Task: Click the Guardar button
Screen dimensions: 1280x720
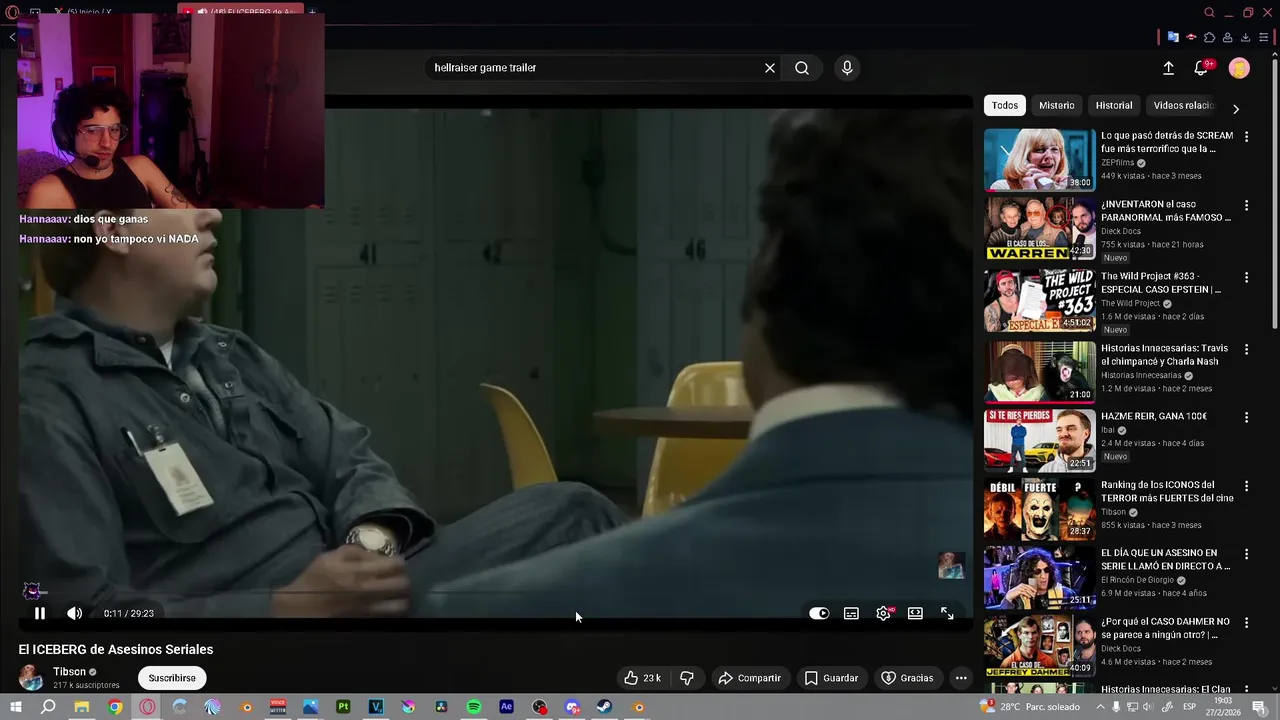Action: [831, 678]
